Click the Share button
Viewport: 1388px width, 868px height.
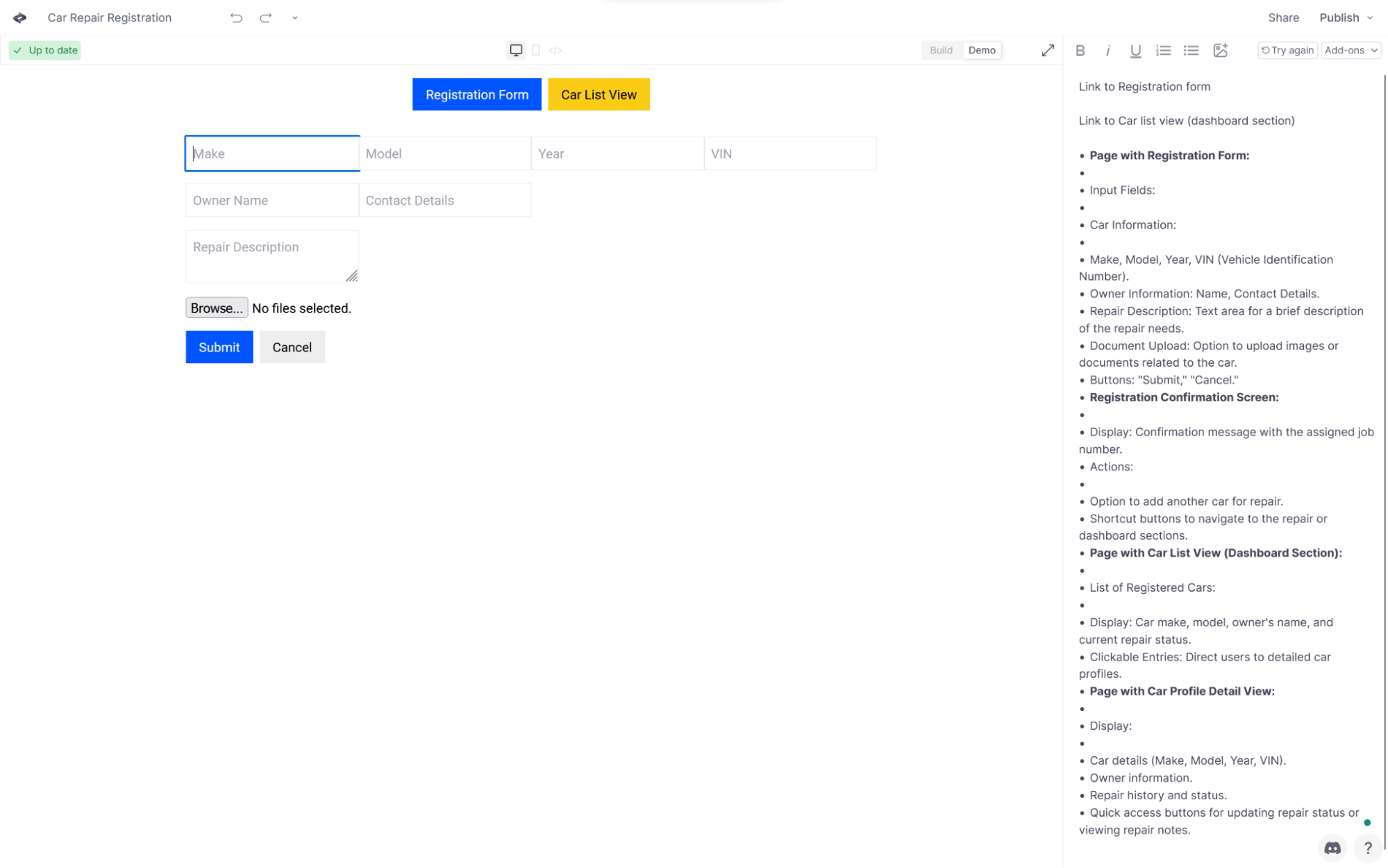[1283, 17]
